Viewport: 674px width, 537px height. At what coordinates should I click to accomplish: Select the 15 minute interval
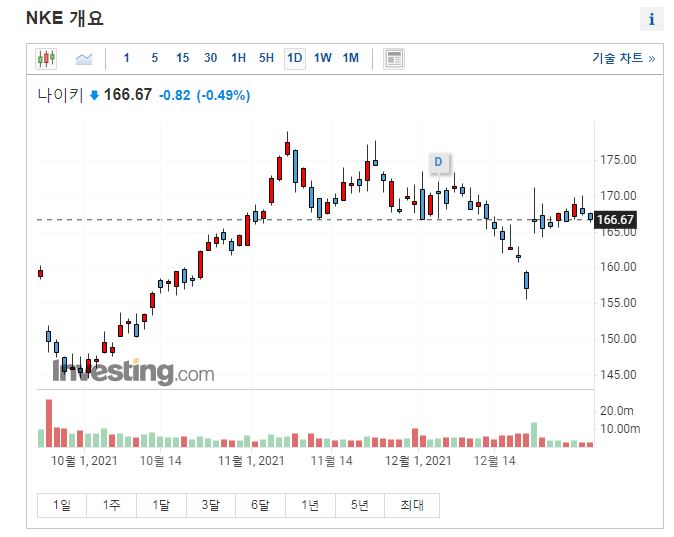pyautogui.click(x=182, y=58)
